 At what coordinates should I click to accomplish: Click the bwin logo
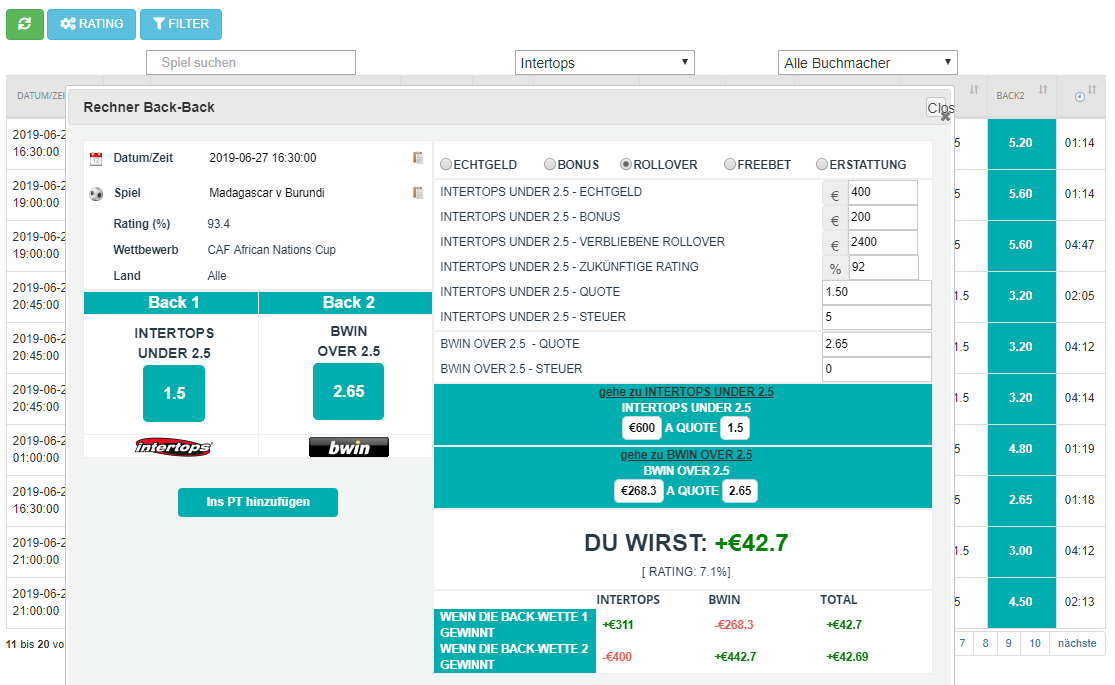[348, 447]
